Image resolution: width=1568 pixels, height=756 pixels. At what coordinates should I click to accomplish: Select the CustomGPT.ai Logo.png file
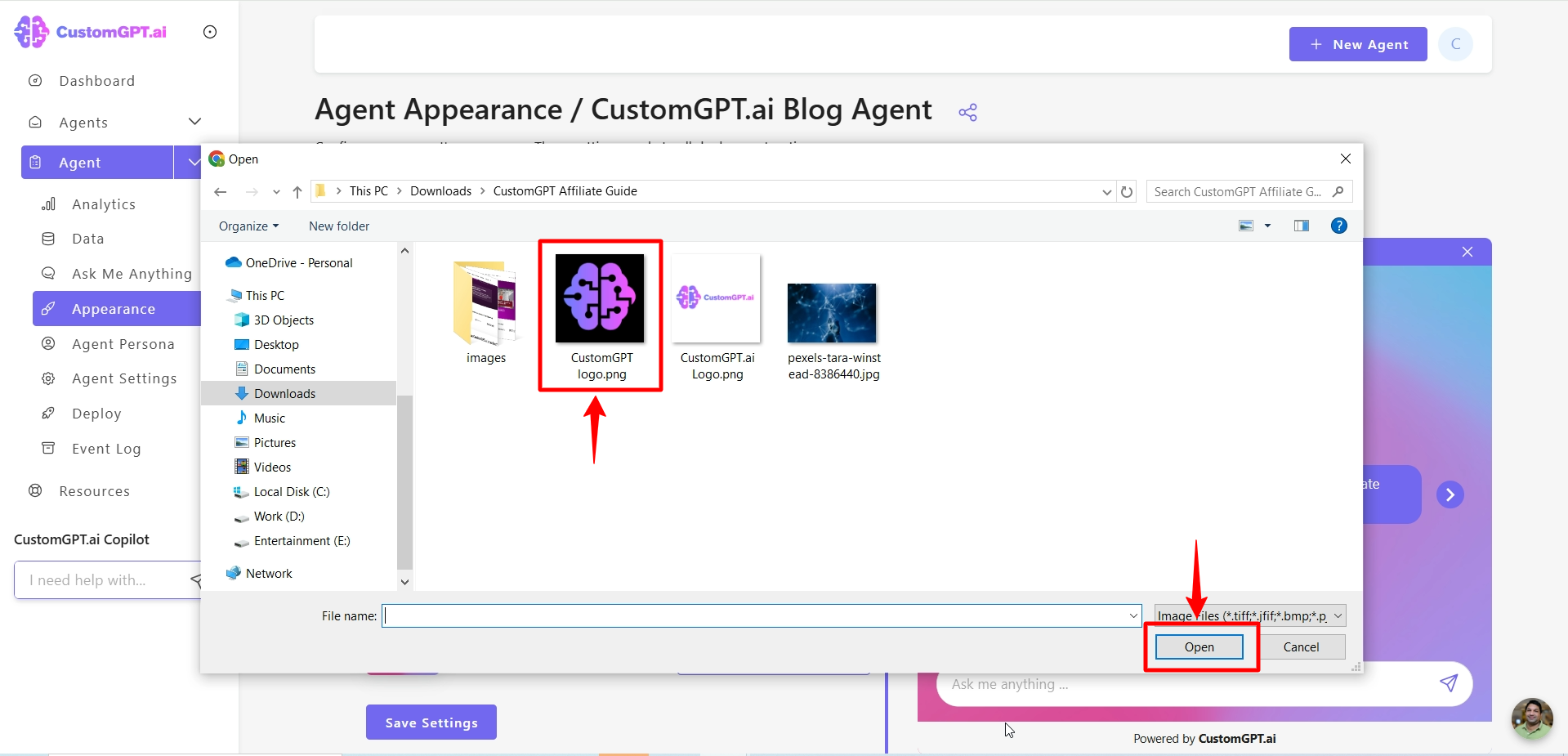pyautogui.click(x=717, y=317)
